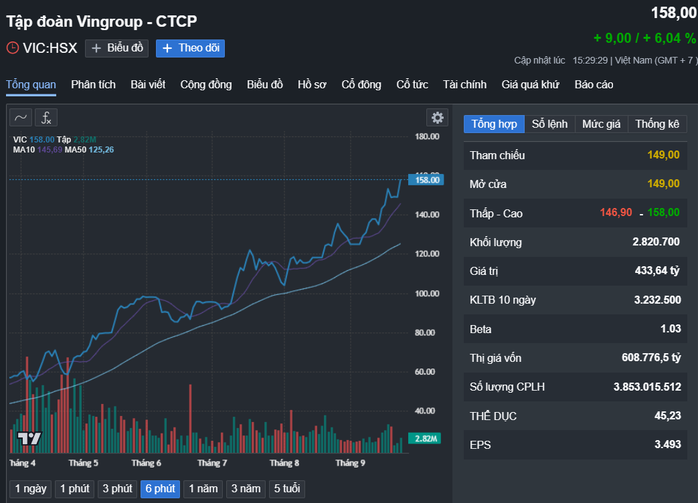Select the 1 ngày time range
Screen dimensions: 698x503
tap(27, 489)
